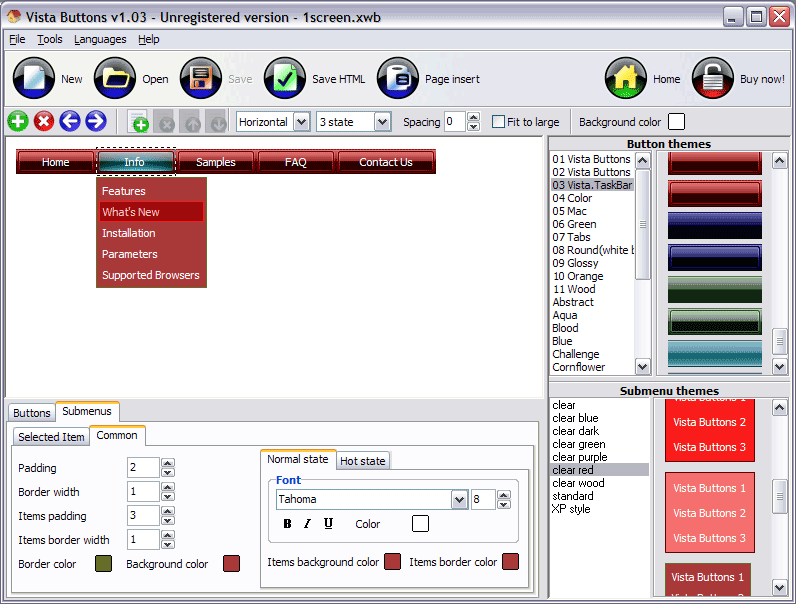Viewport: 796px width, 604px height.
Task: Increase the font size value
Action: (504, 494)
